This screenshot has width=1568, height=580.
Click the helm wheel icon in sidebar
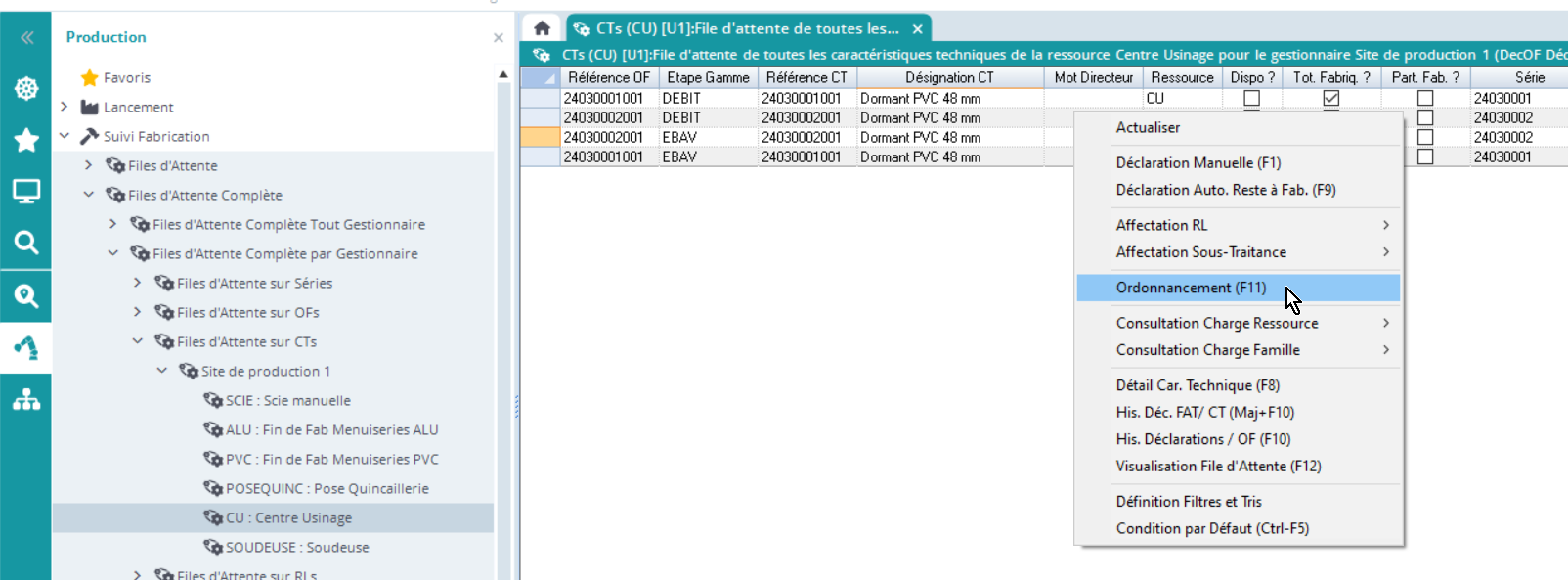click(x=26, y=88)
